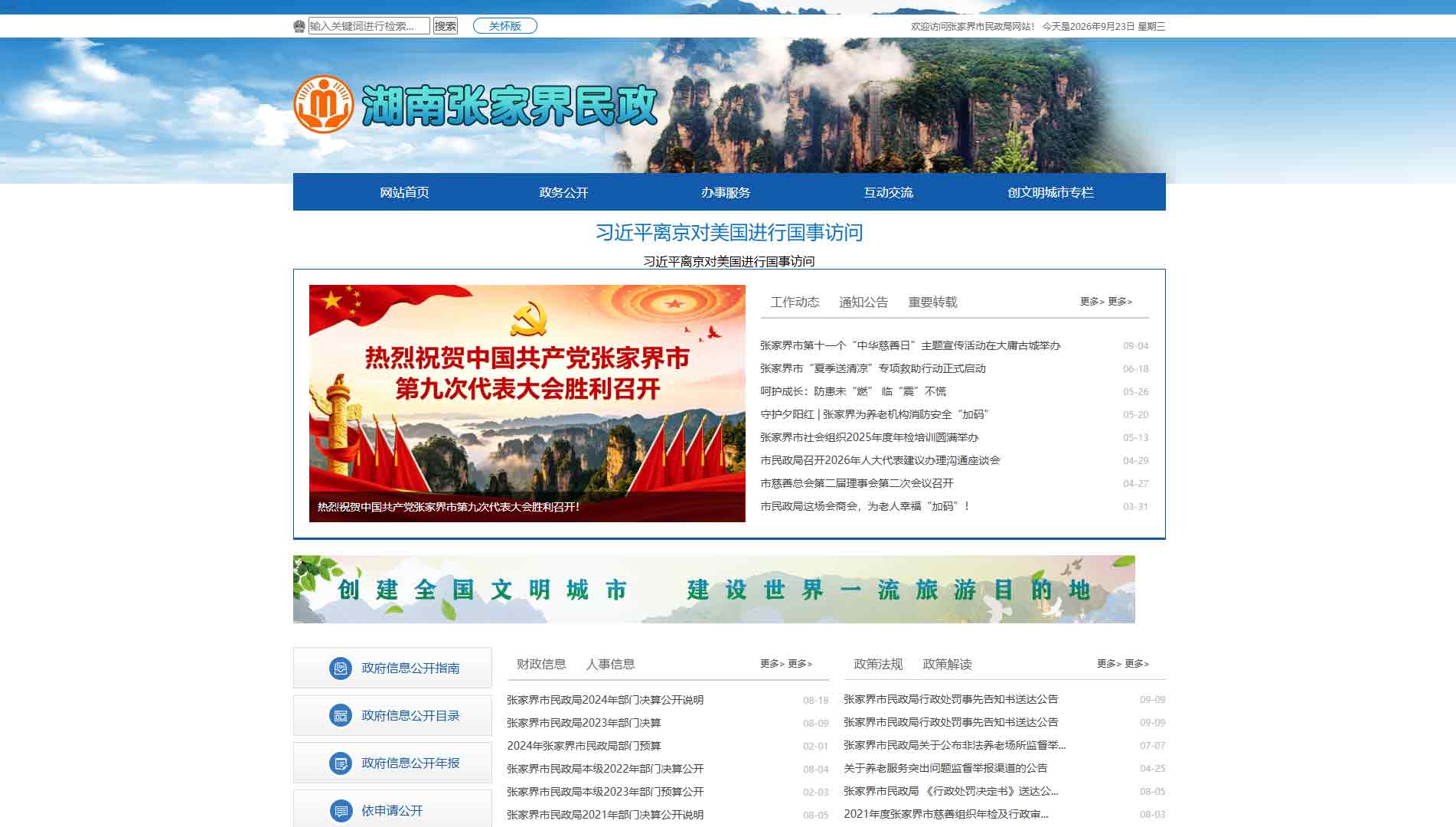
Task: Click the 政府信息公开目录 icon
Action: tap(341, 715)
